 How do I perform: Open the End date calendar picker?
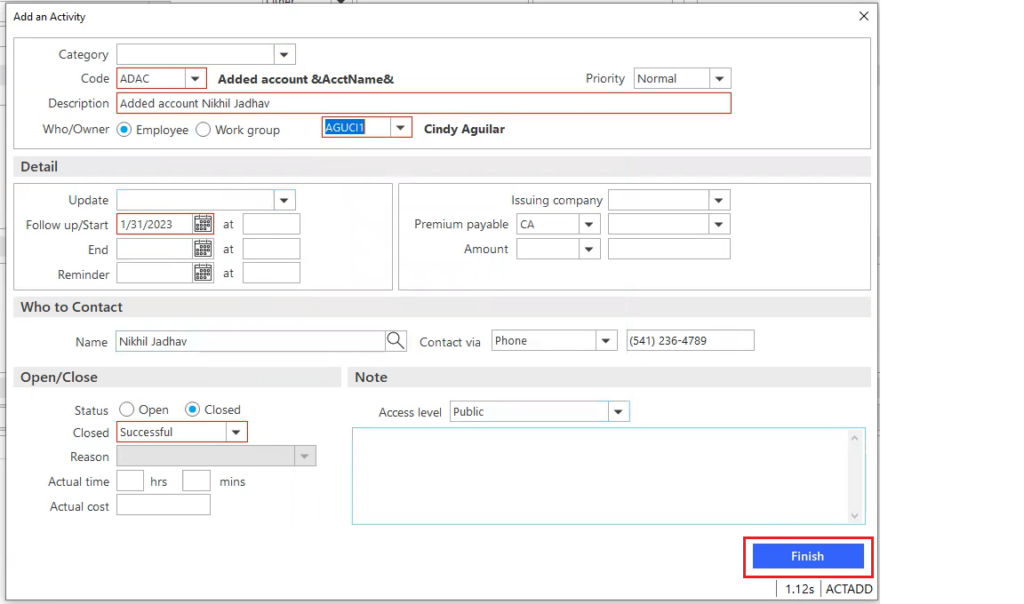[202, 249]
